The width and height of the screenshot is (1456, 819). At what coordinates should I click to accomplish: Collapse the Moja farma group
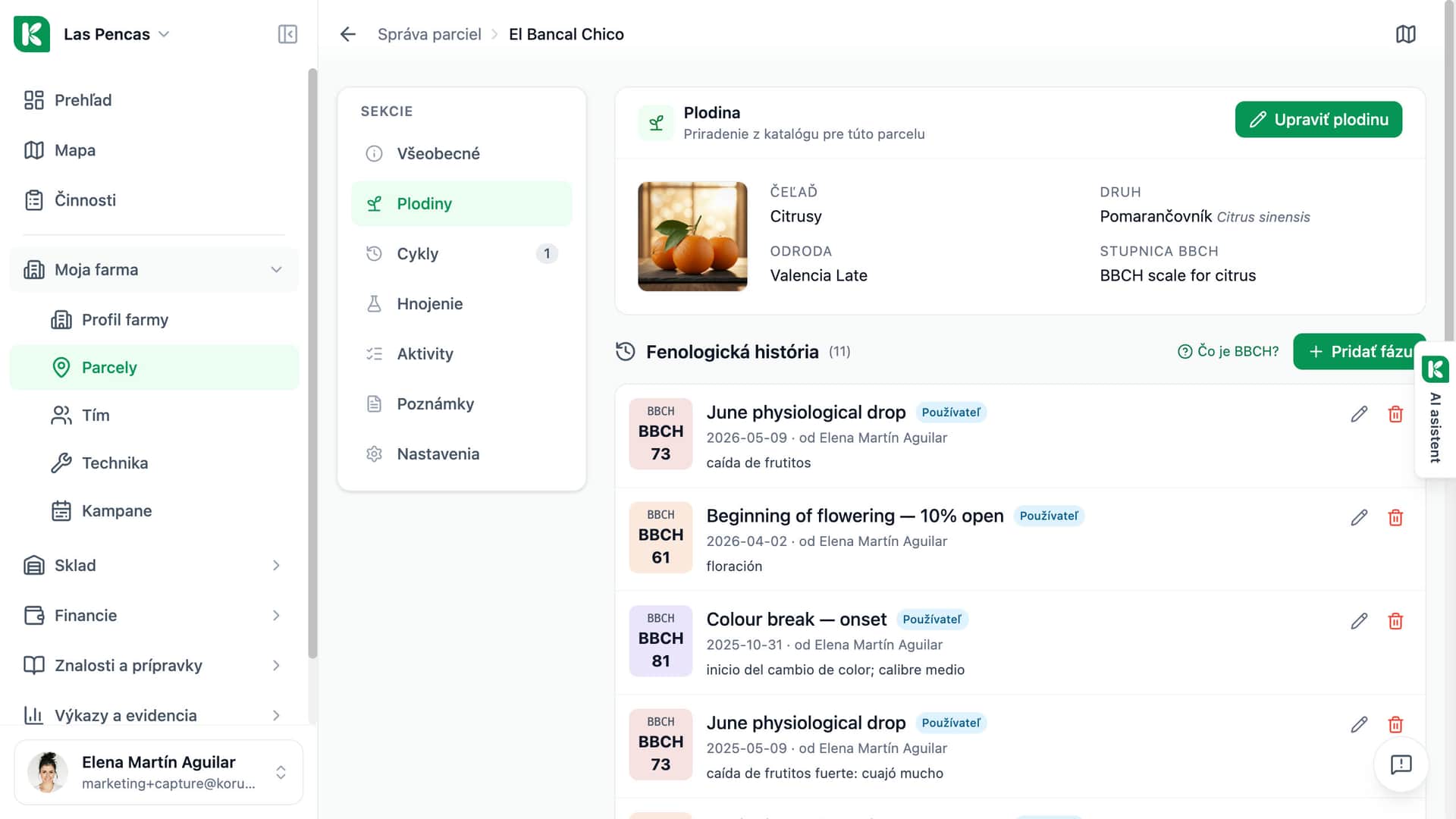pyautogui.click(x=154, y=270)
